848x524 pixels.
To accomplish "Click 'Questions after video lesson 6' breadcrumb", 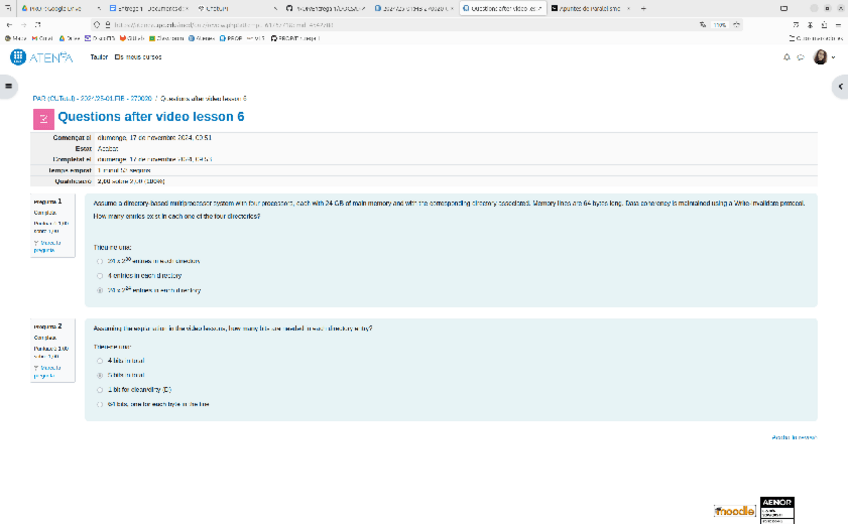I will (x=203, y=99).
